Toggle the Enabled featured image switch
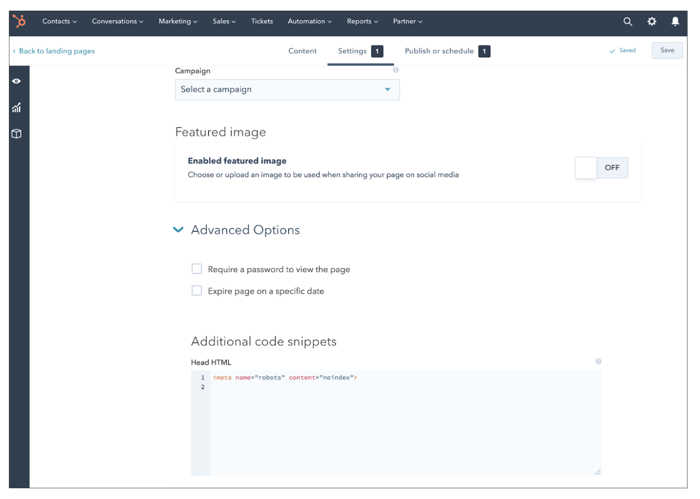The width and height of the screenshot is (700, 499). point(601,168)
